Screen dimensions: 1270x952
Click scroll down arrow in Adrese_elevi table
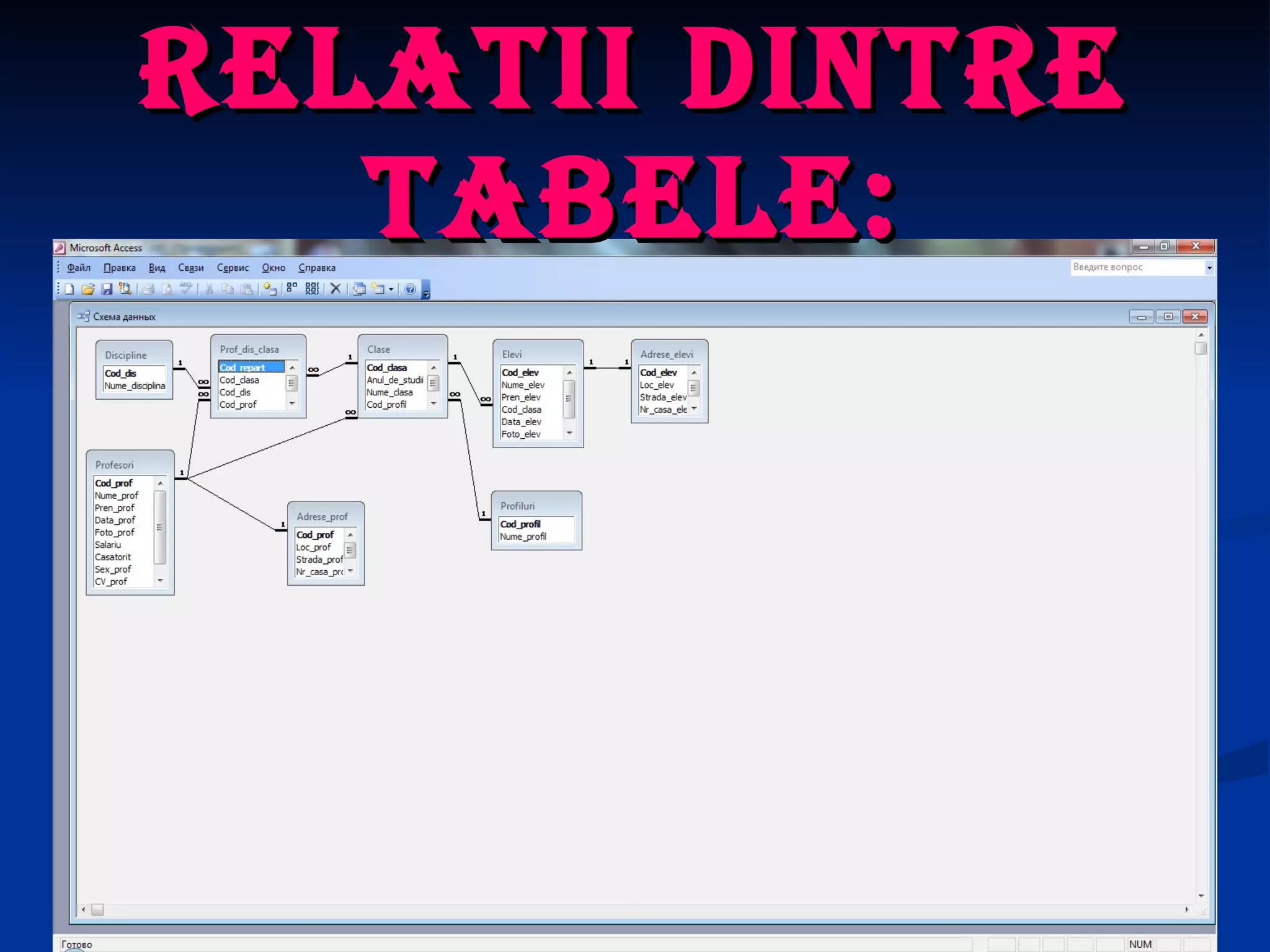[694, 408]
